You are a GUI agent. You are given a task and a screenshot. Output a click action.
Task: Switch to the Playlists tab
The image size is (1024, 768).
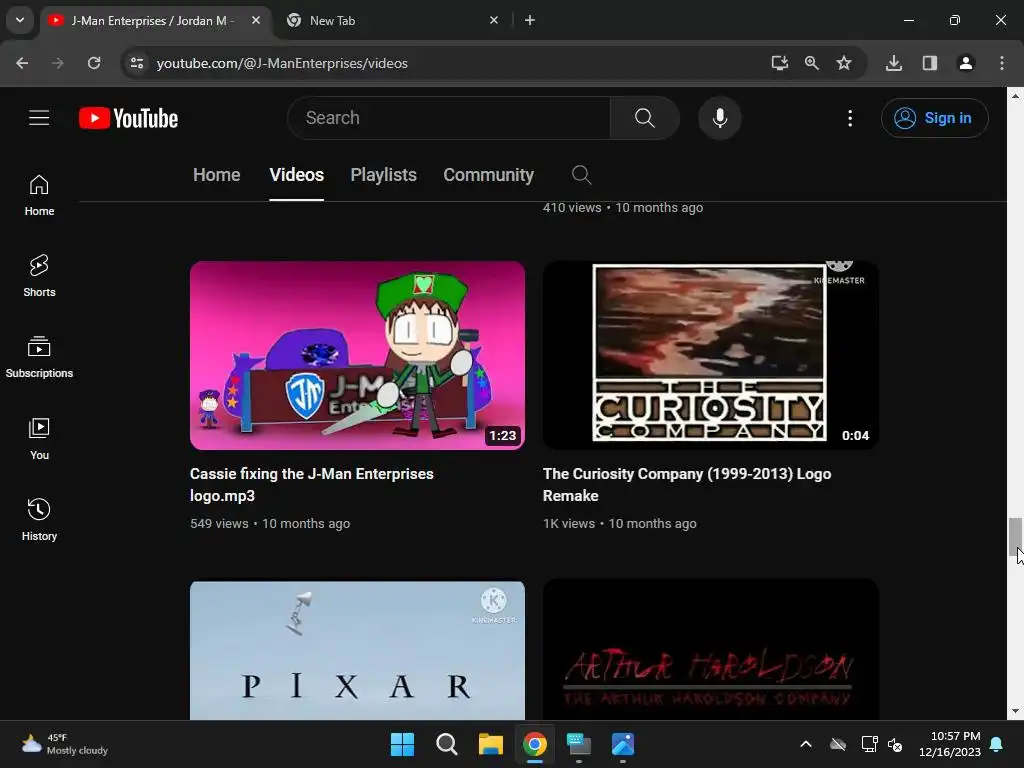tap(383, 175)
